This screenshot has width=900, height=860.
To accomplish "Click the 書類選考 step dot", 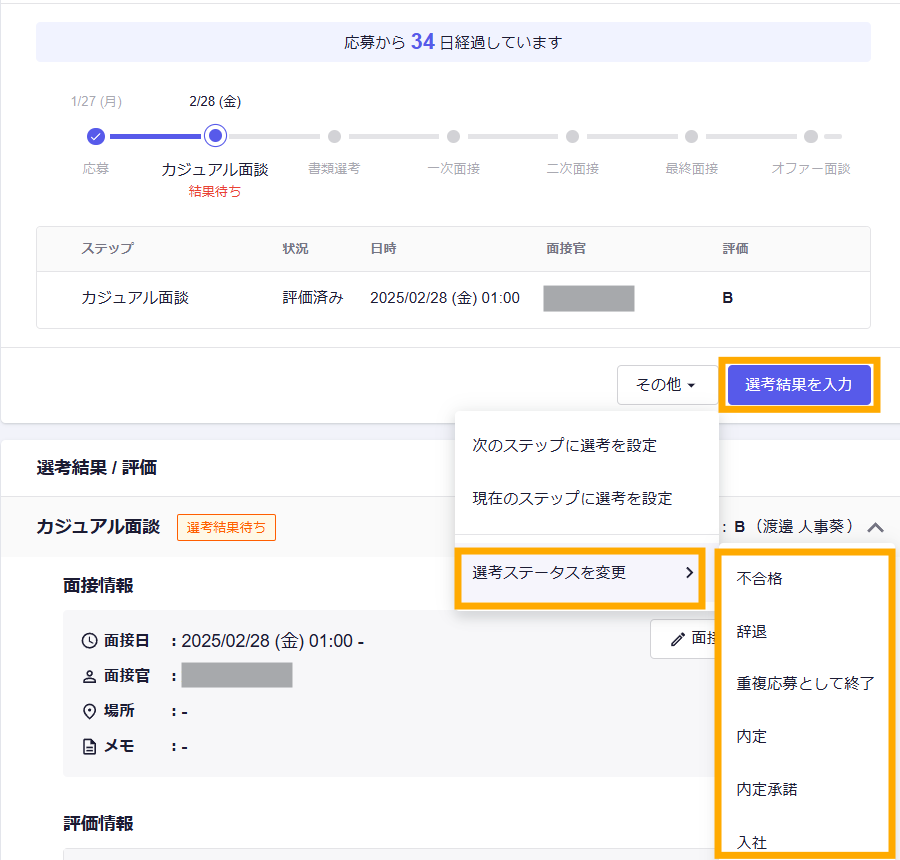I will click(334, 136).
